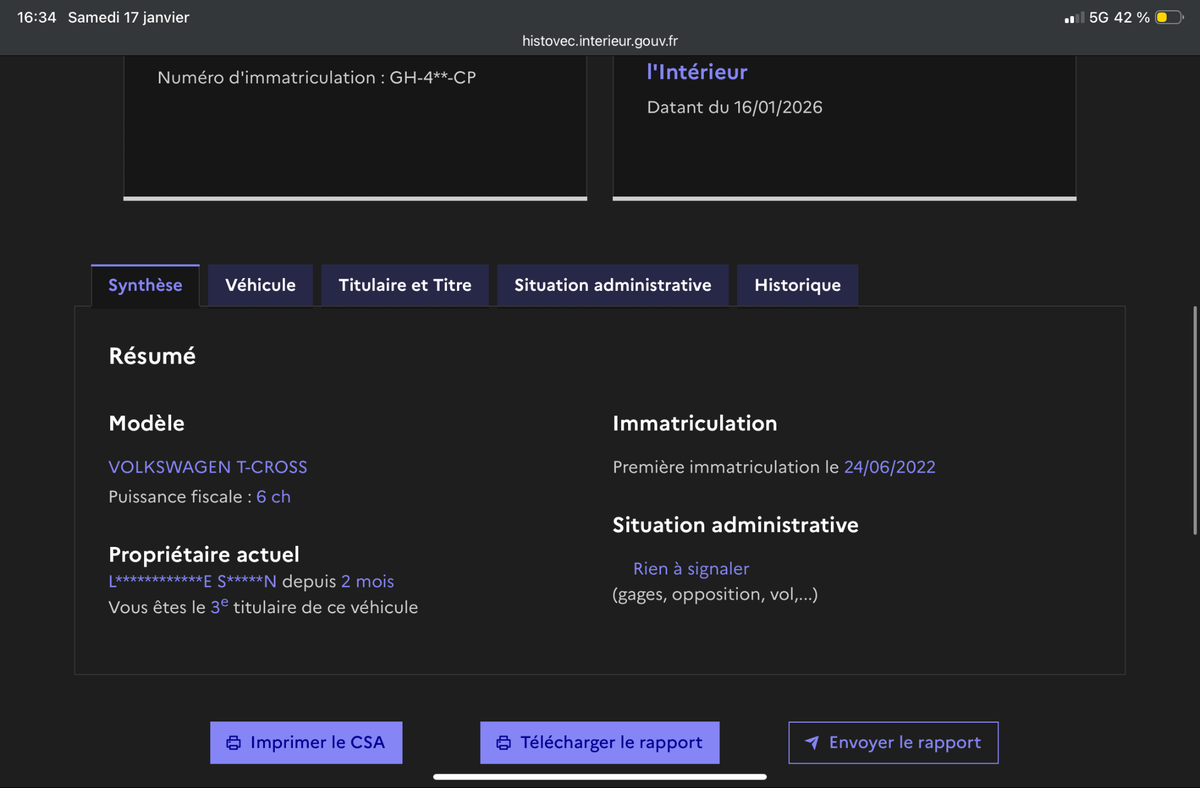Click the masked current owner name
The image size is (1200, 788).
[x=192, y=582]
